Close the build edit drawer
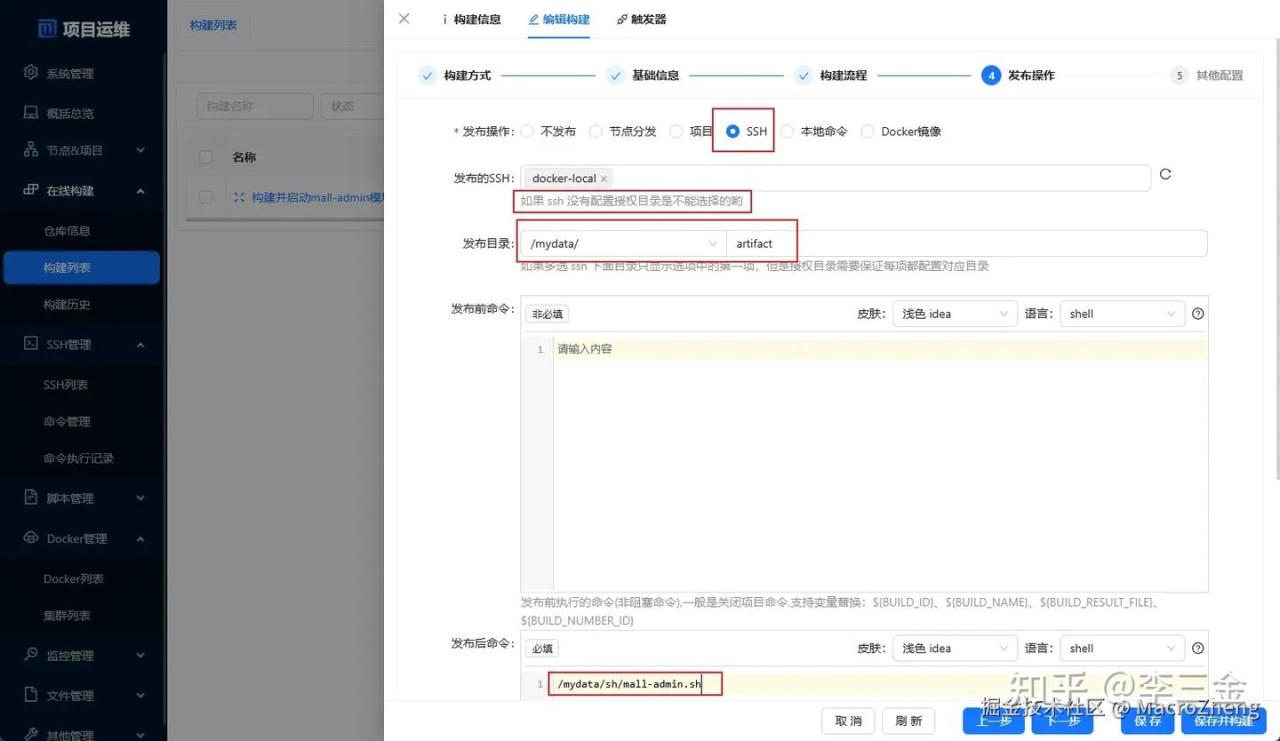1280x741 pixels. pos(404,18)
